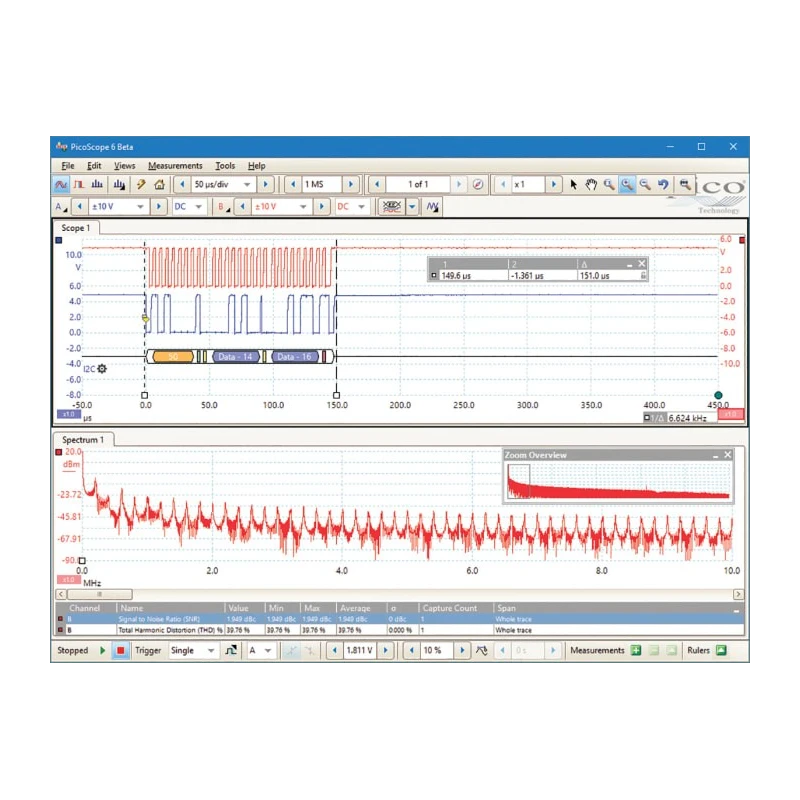Select the Scope 1 tab
The width and height of the screenshot is (800, 800).
pyautogui.click(x=76, y=228)
